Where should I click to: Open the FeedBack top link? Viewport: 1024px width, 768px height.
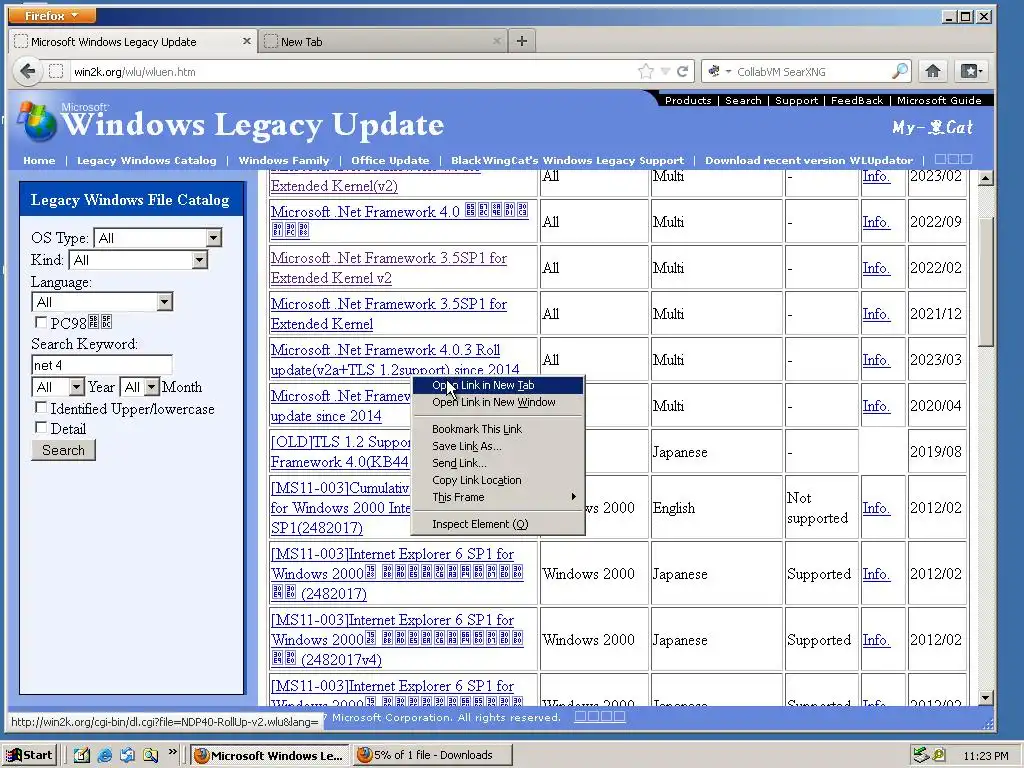(857, 100)
